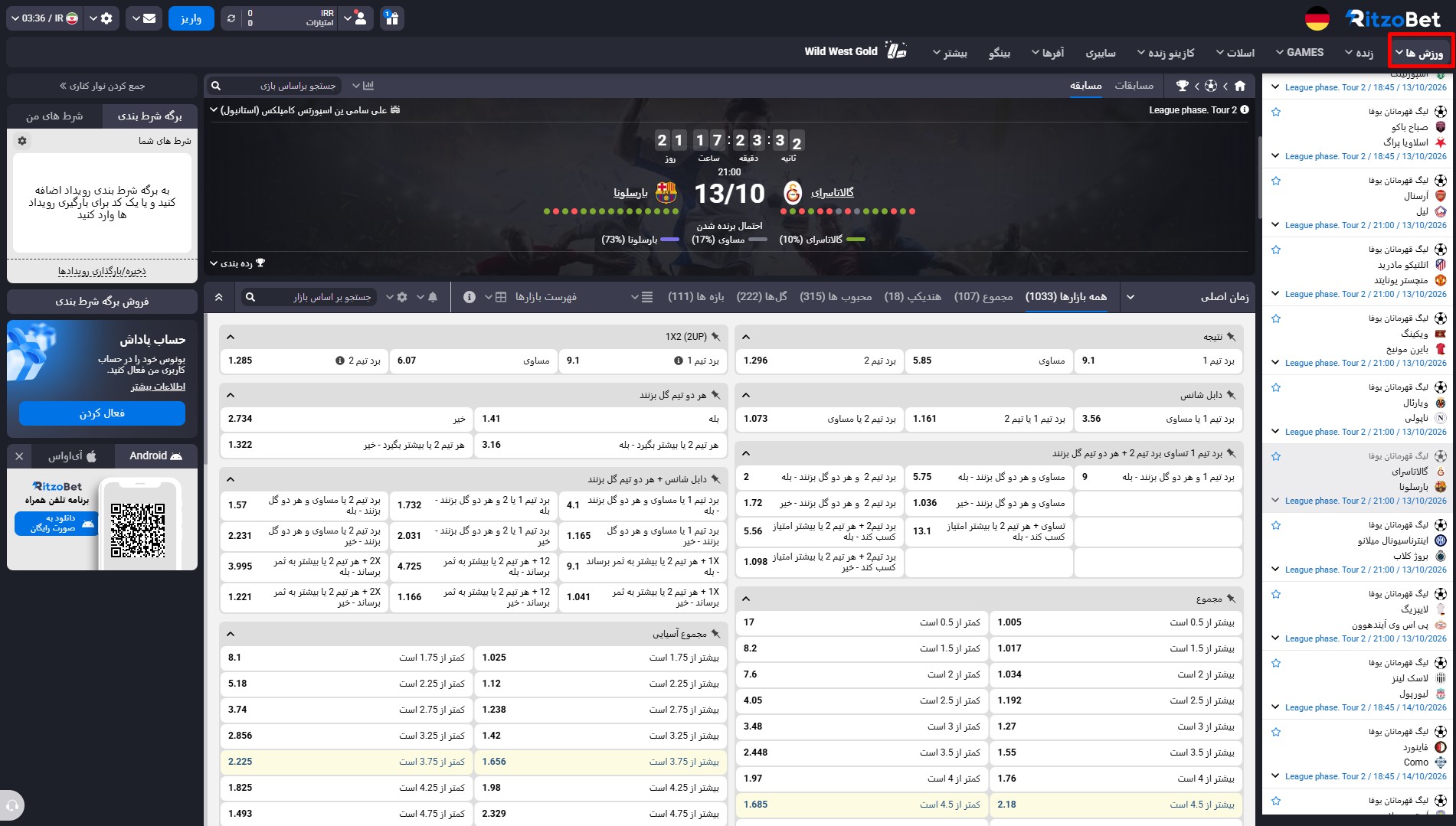
Task: Favorite the اینترناسیونال میلانو vs بروژ match
Action: click(1276, 525)
